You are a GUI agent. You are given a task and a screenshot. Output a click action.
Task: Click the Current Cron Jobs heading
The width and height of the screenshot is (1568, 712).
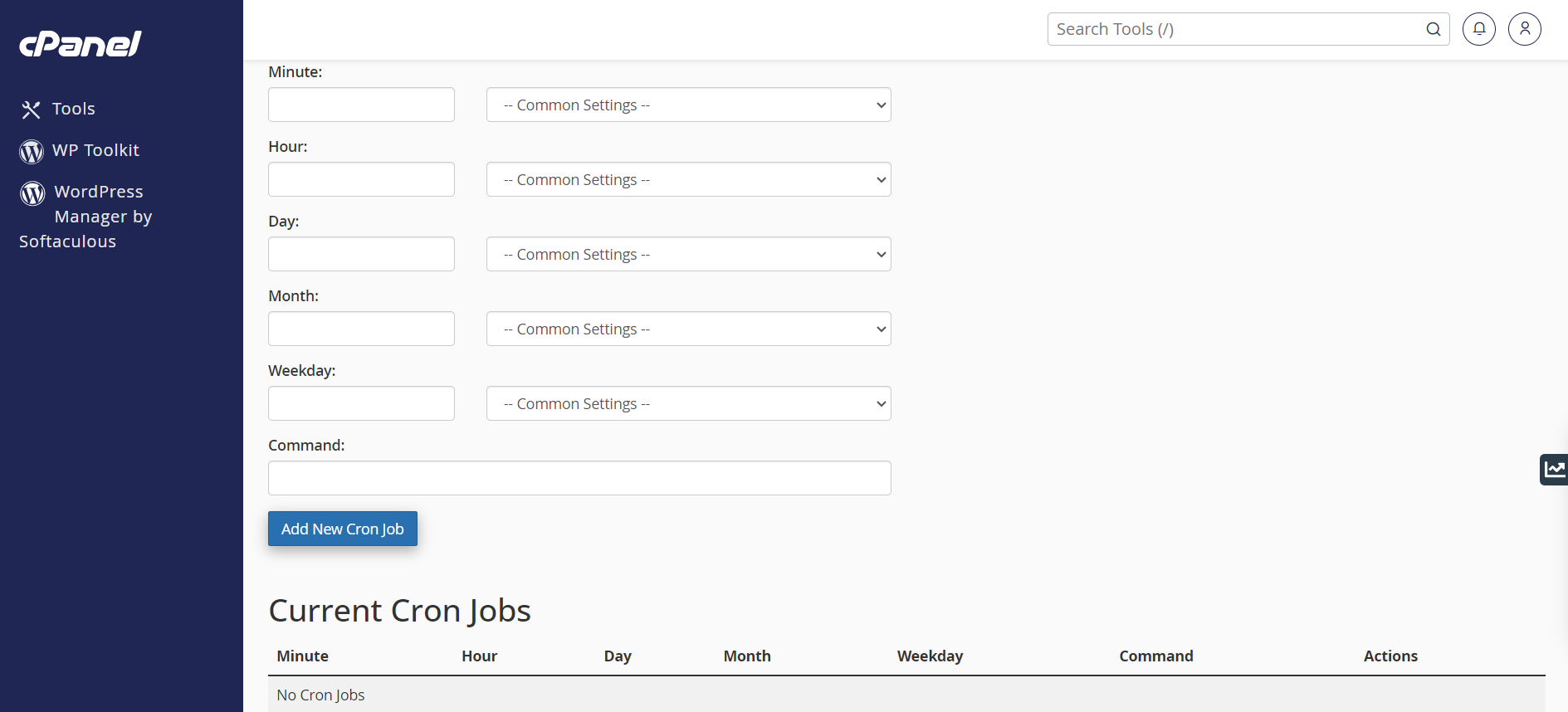(399, 611)
